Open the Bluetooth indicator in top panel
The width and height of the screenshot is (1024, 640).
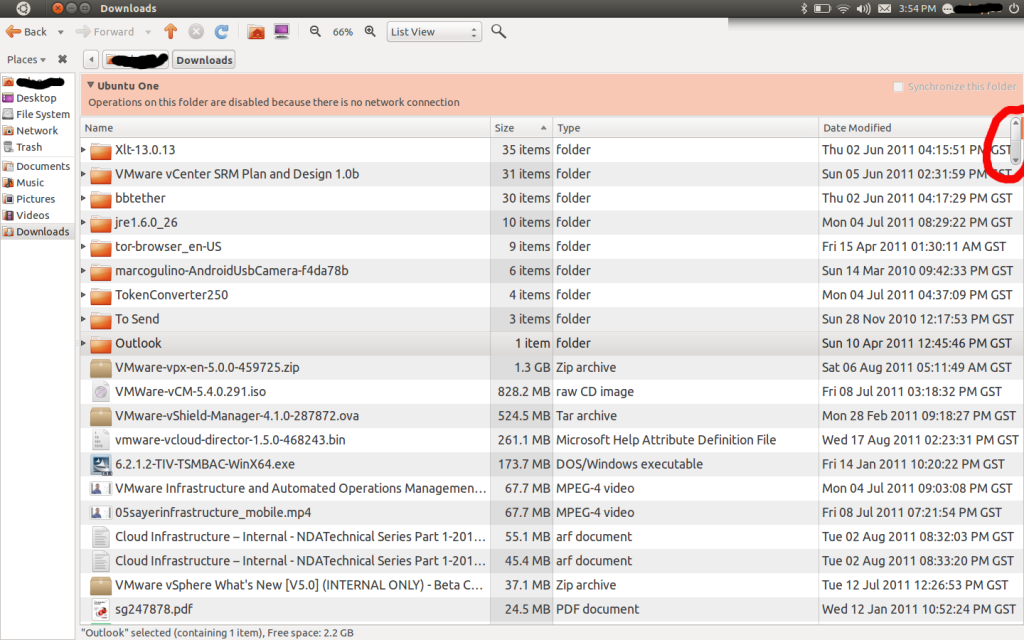[805, 8]
